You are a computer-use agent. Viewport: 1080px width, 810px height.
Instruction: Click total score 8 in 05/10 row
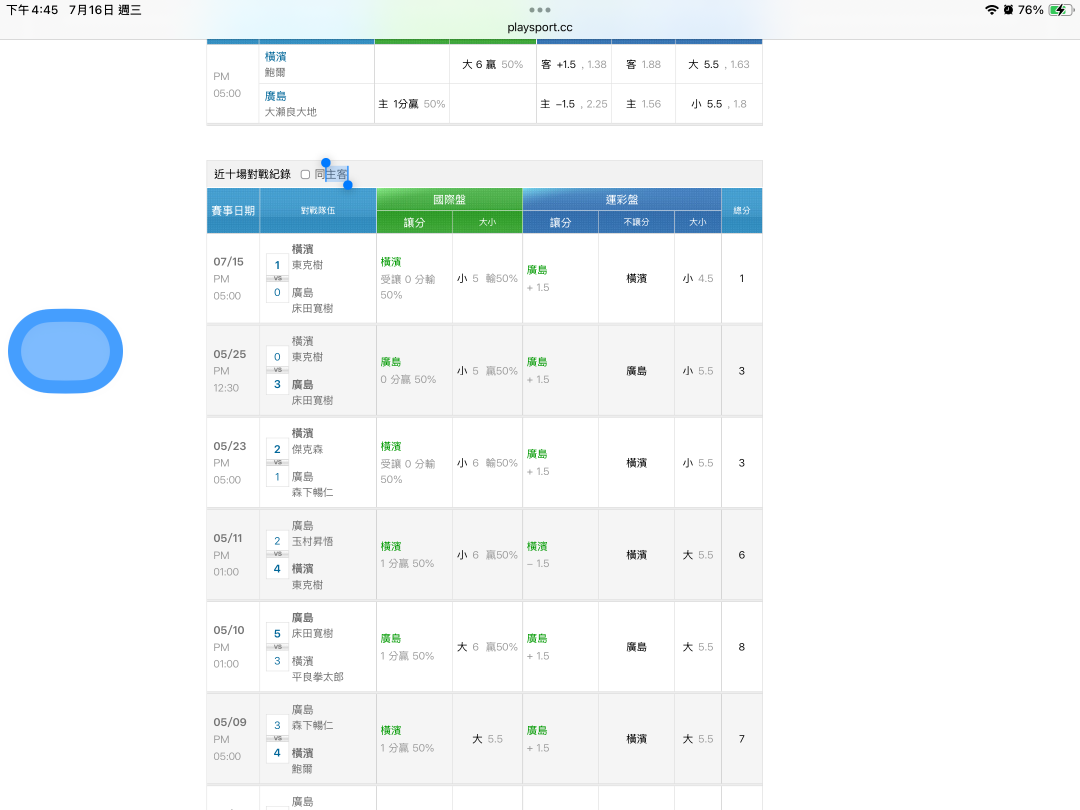click(742, 647)
